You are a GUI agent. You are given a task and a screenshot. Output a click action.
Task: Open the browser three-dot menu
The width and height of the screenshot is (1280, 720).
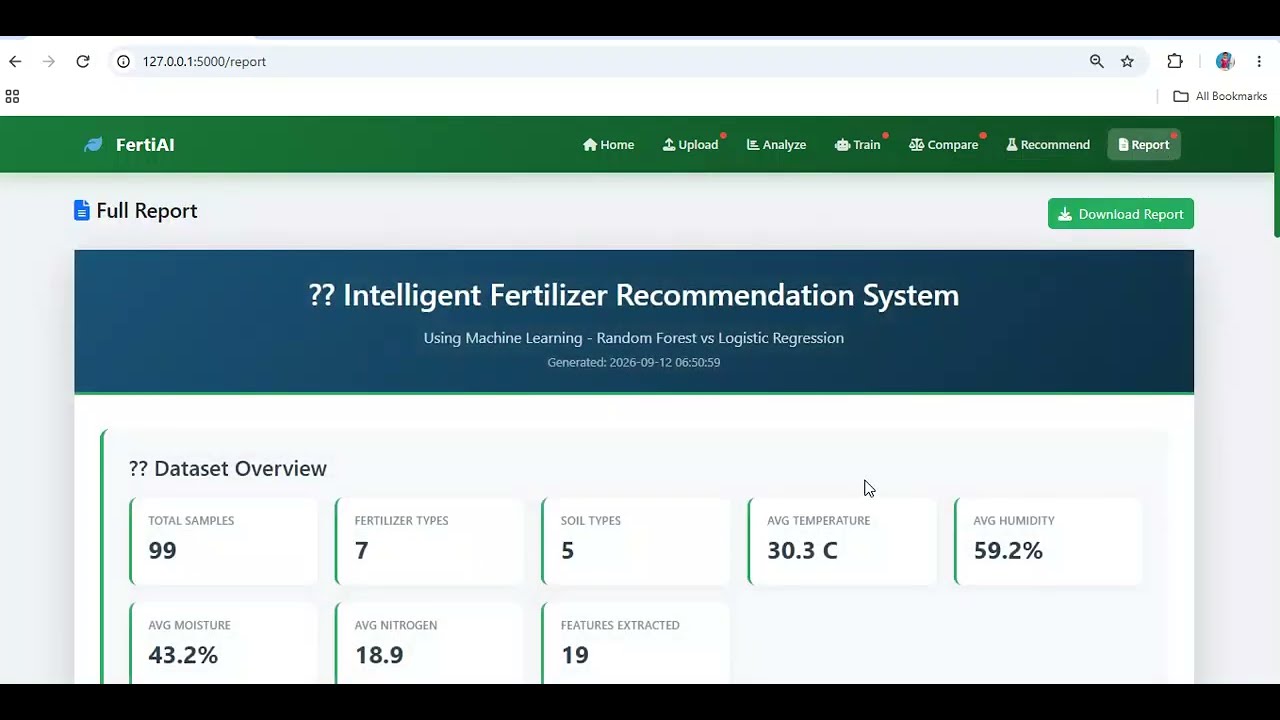1259,61
